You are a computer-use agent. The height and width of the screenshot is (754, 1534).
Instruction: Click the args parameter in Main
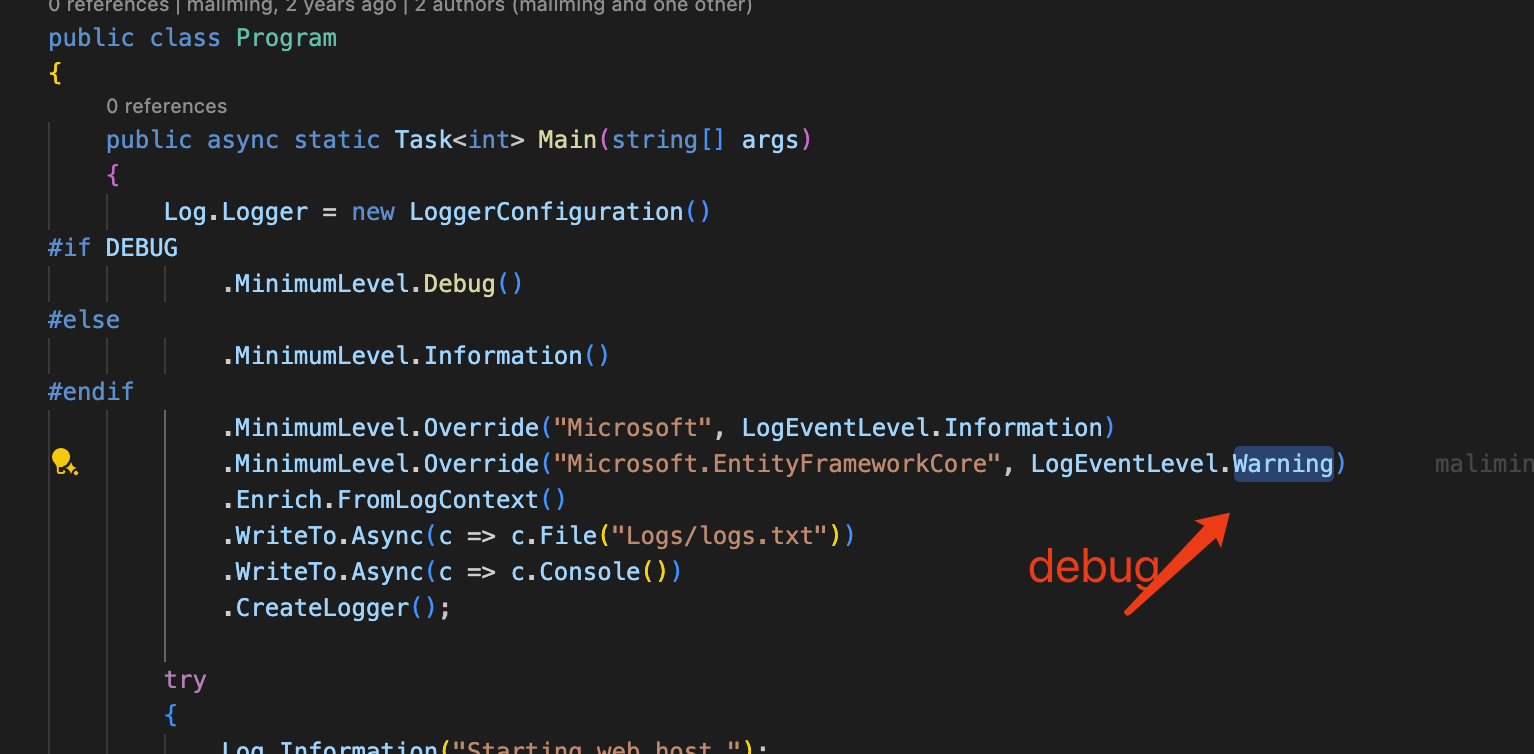[x=770, y=139]
